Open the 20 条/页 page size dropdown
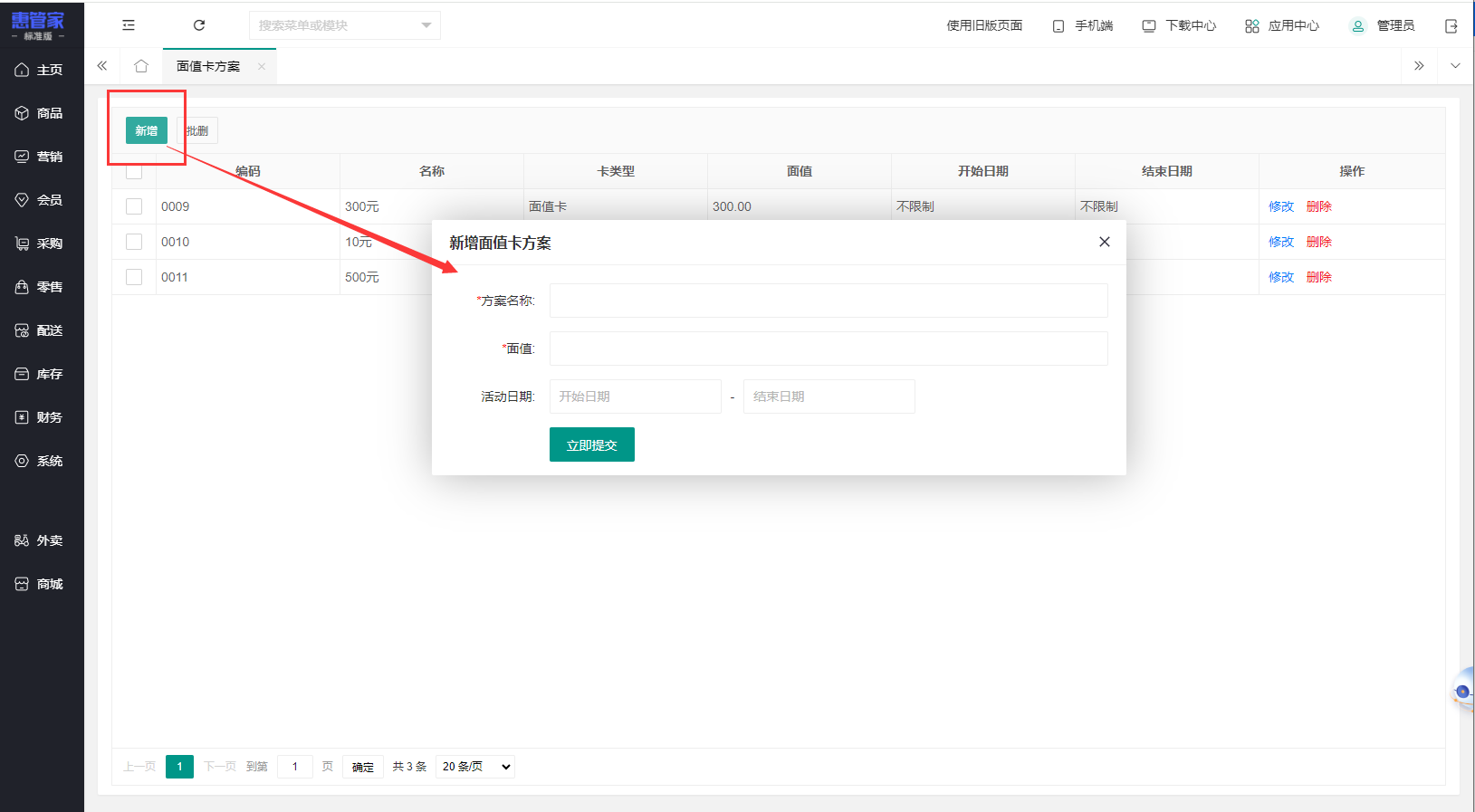Screen dimensions: 1475x812 [475, 767]
